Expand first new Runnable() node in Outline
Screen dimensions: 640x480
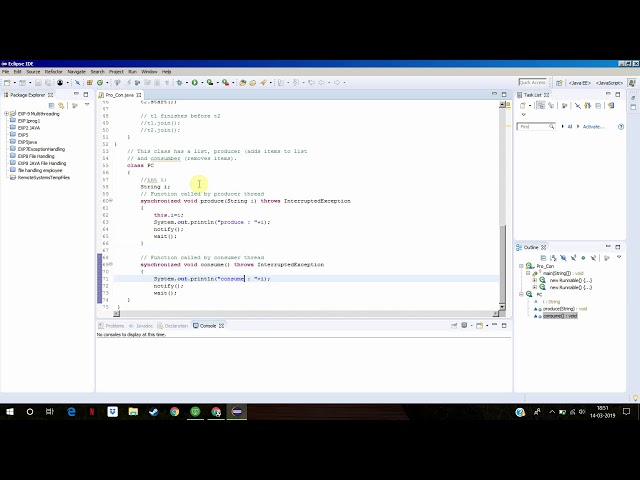coord(535,280)
